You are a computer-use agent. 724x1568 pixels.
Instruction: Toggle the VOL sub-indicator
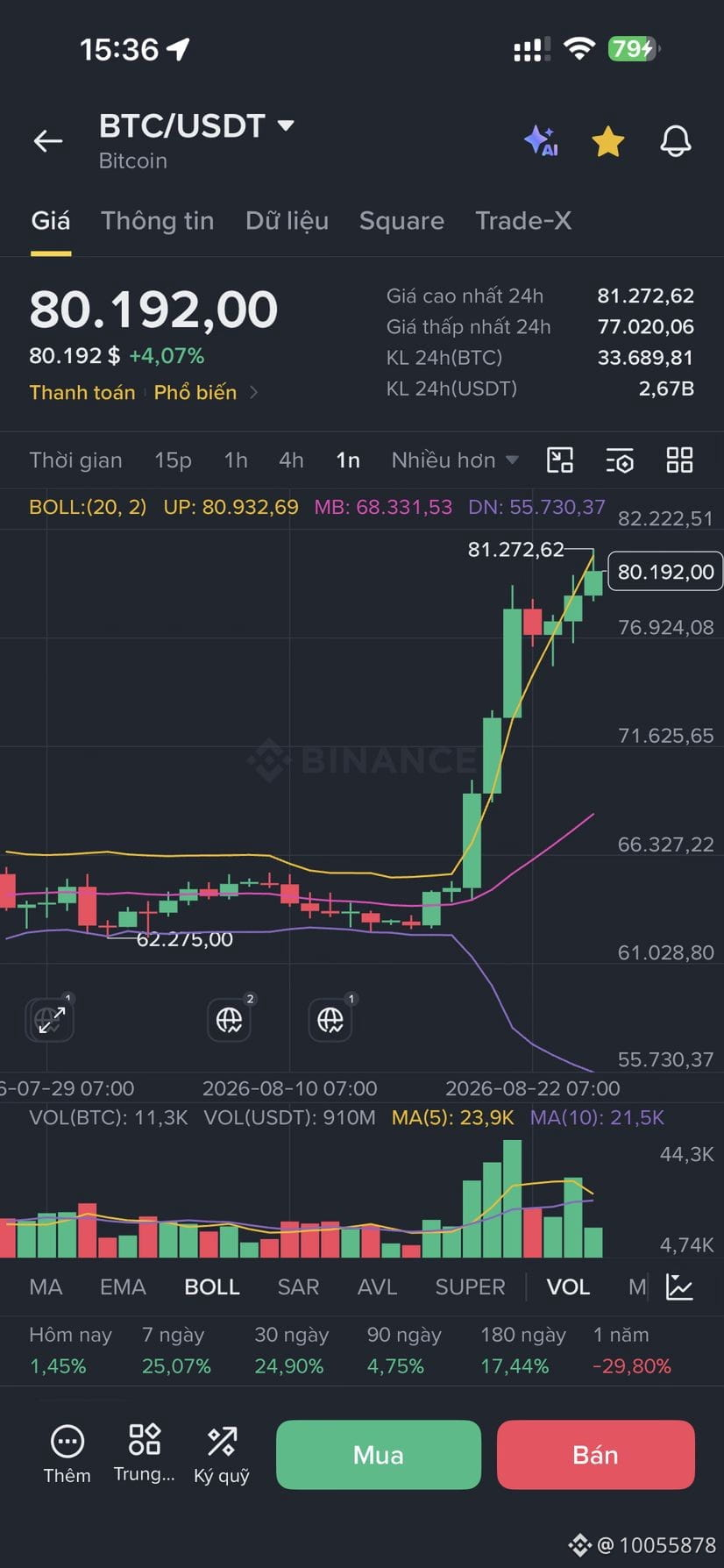(x=568, y=1286)
